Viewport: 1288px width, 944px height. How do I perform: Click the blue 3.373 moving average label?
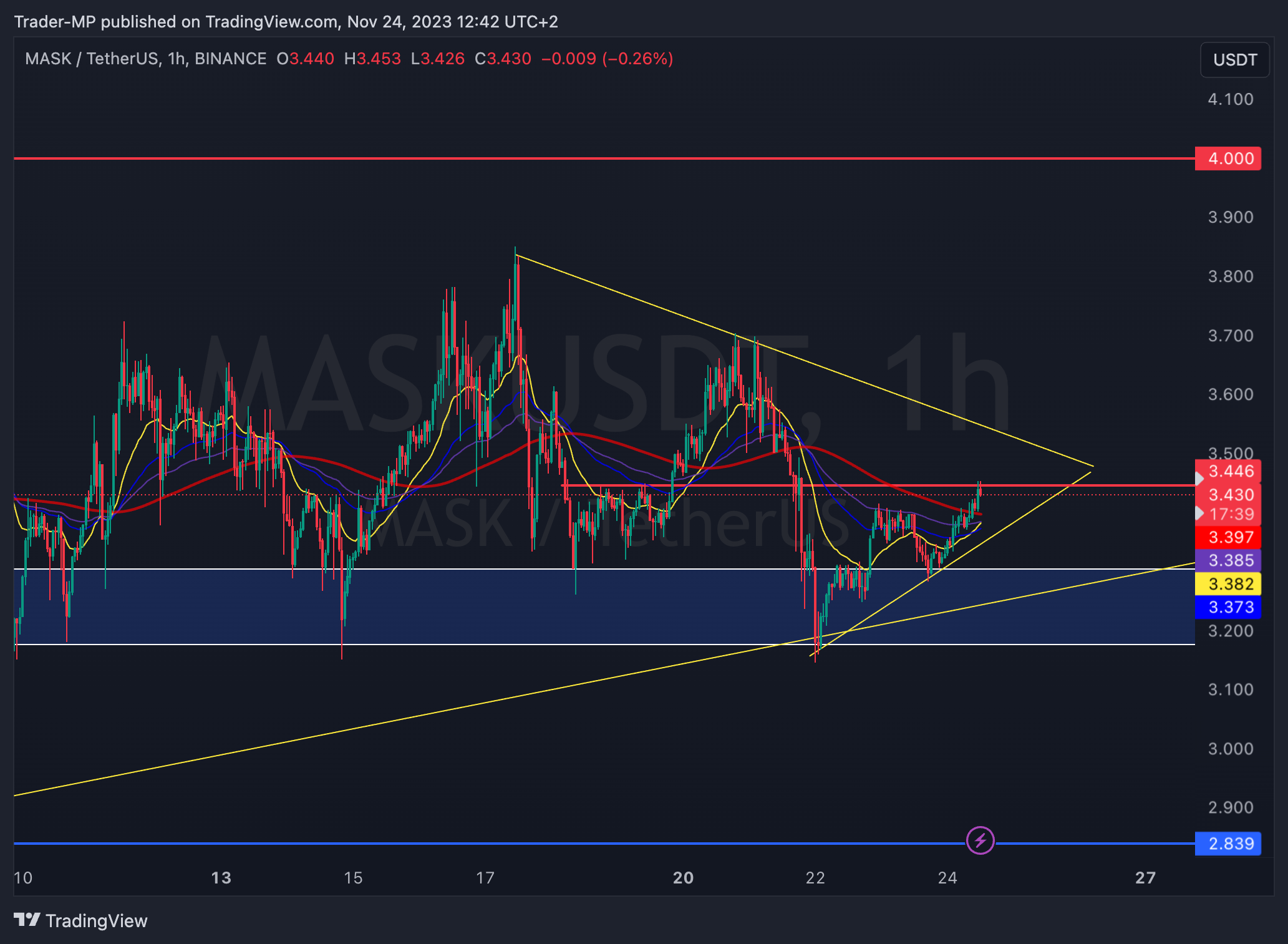coord(1227,607)
